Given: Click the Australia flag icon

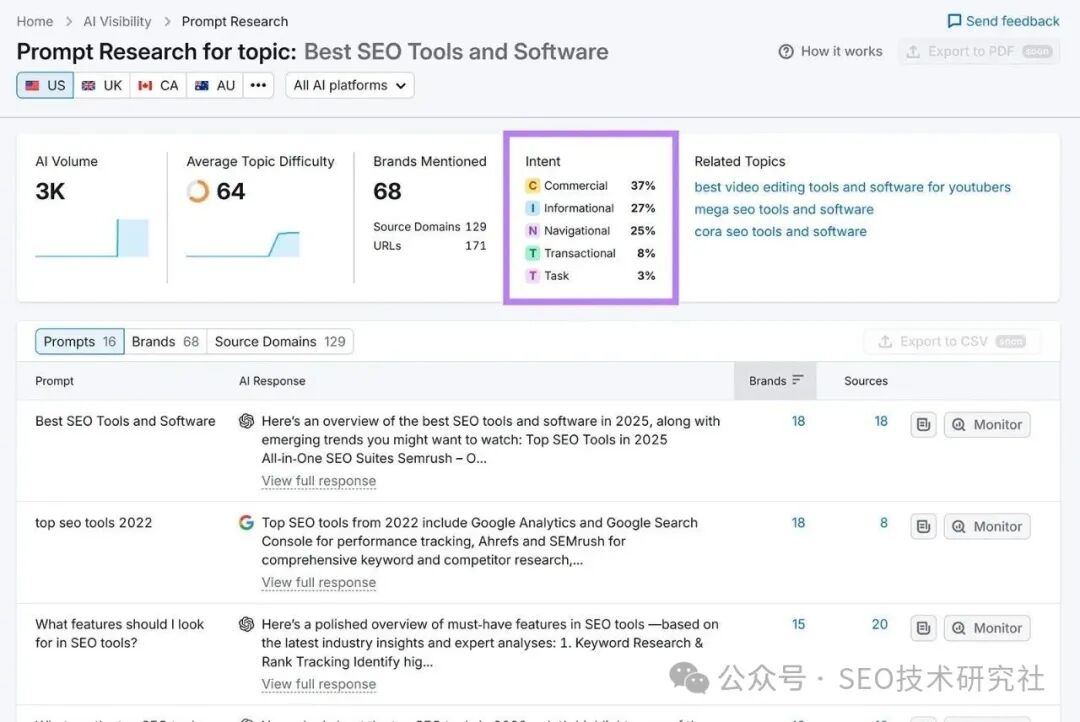Looking at the screenshot, I should 201,85.
